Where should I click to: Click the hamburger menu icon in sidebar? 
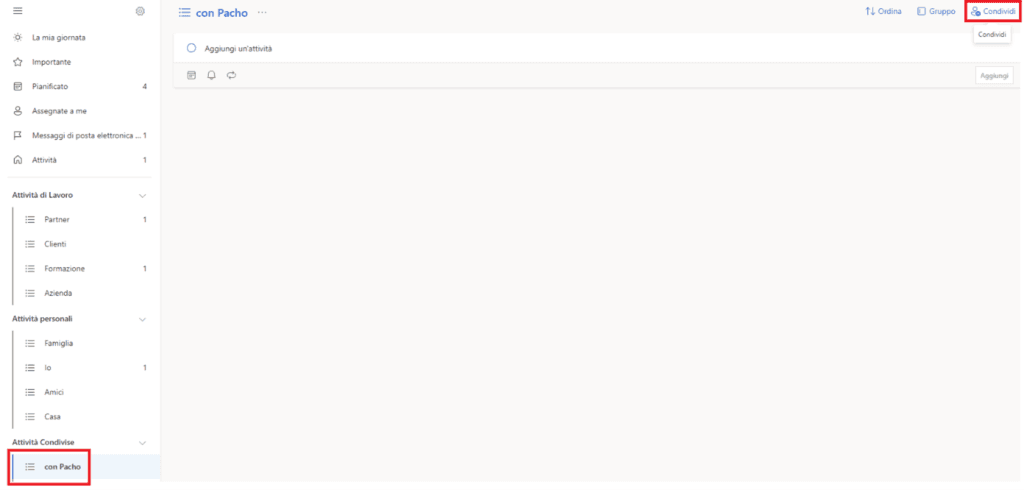coord(18,11)
